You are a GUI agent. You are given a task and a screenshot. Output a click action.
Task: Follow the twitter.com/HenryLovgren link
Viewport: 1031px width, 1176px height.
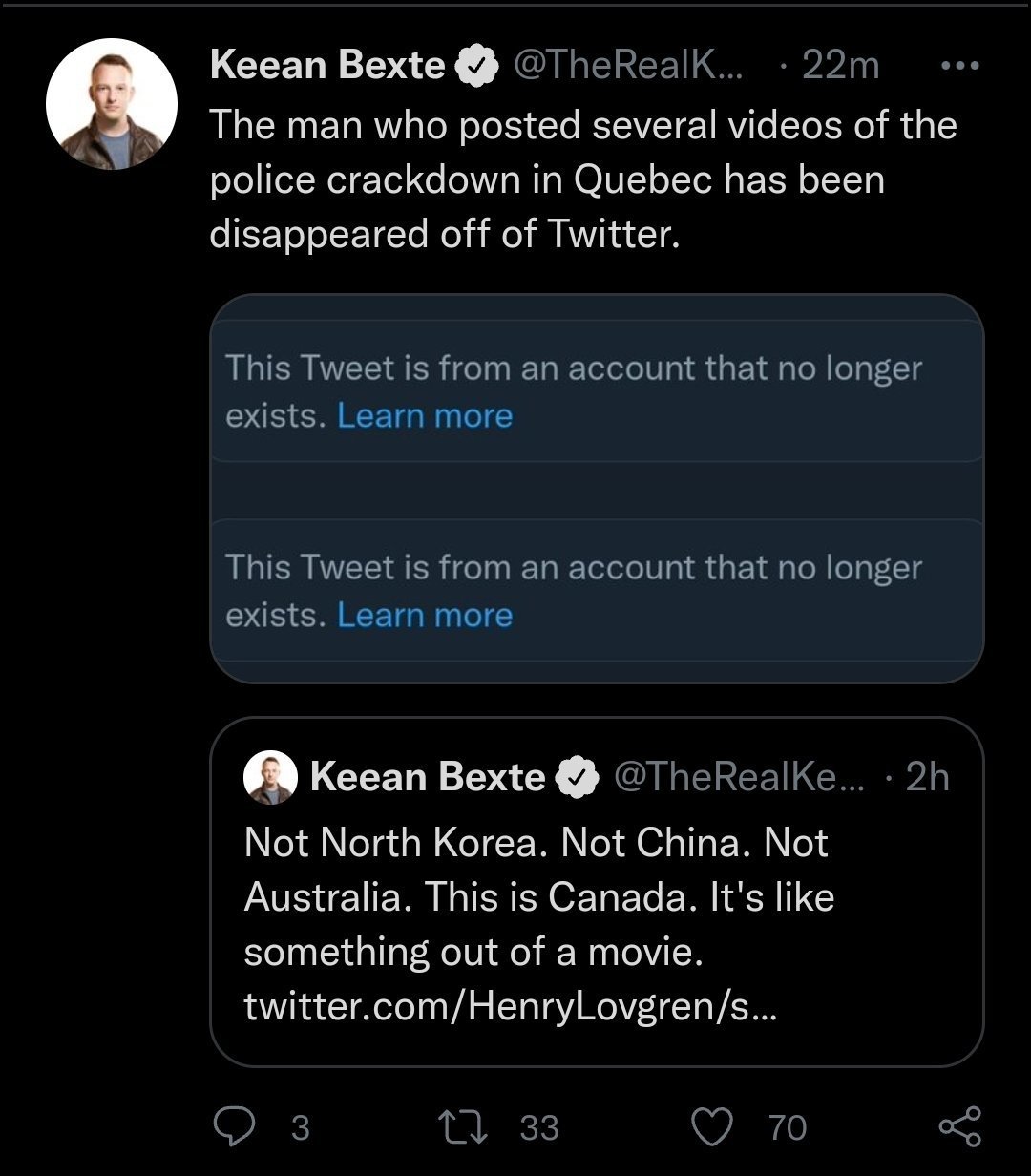(x=511, y=1006)
